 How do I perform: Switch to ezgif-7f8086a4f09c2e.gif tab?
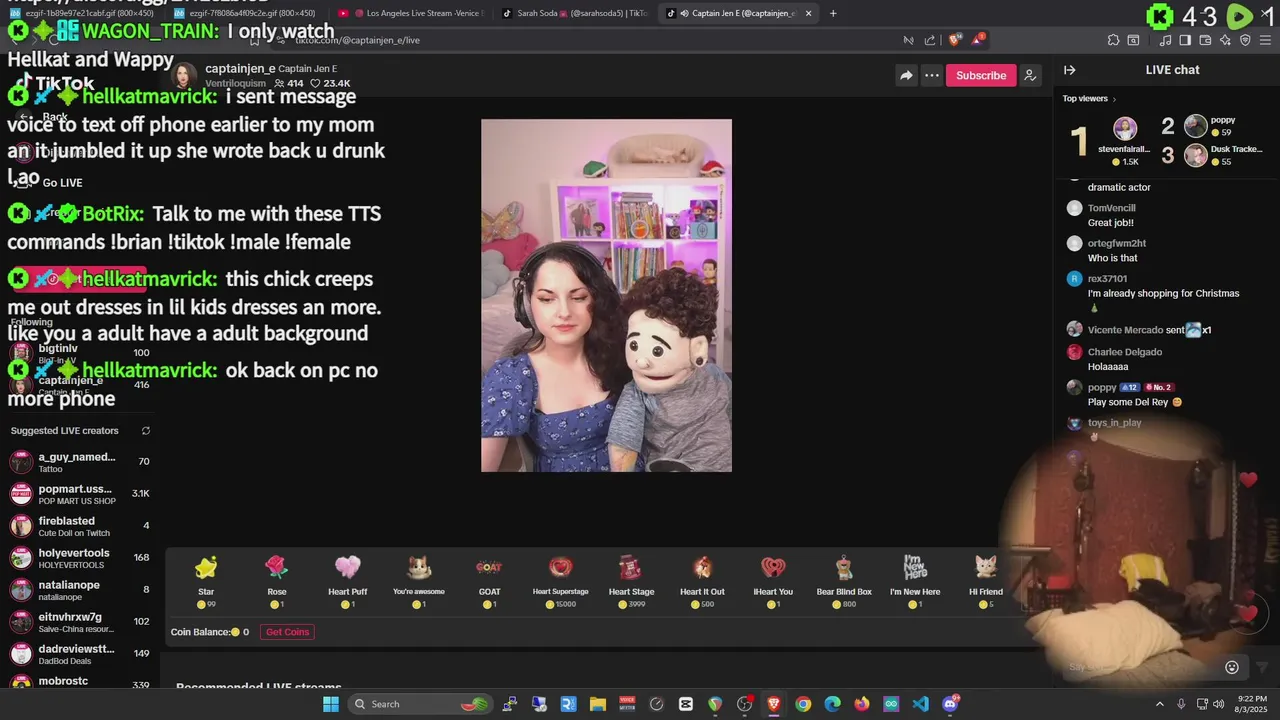click(x=246, y=13)
